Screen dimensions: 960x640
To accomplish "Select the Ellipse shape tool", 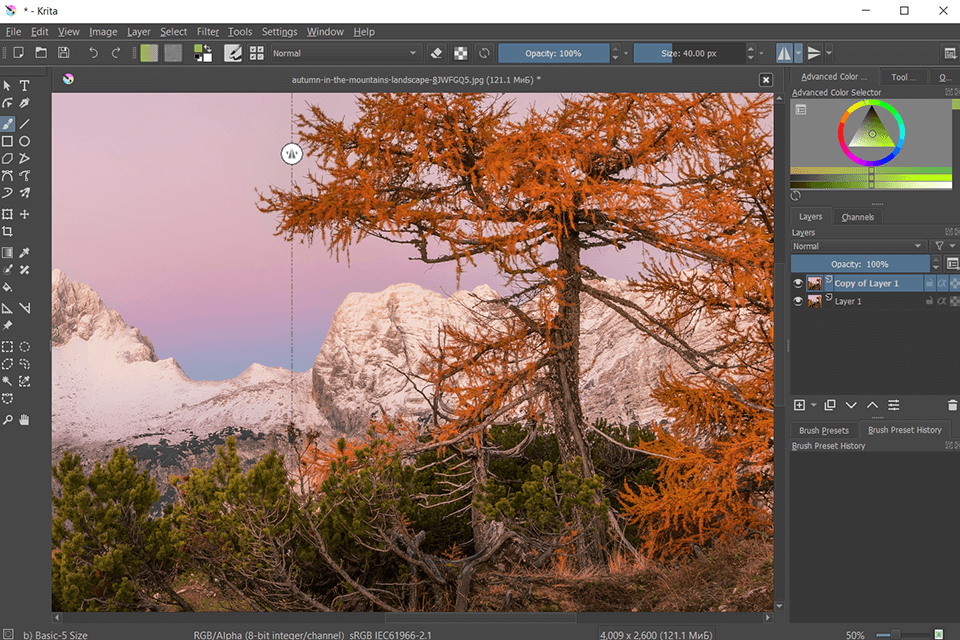I will [x=24, y=141].
